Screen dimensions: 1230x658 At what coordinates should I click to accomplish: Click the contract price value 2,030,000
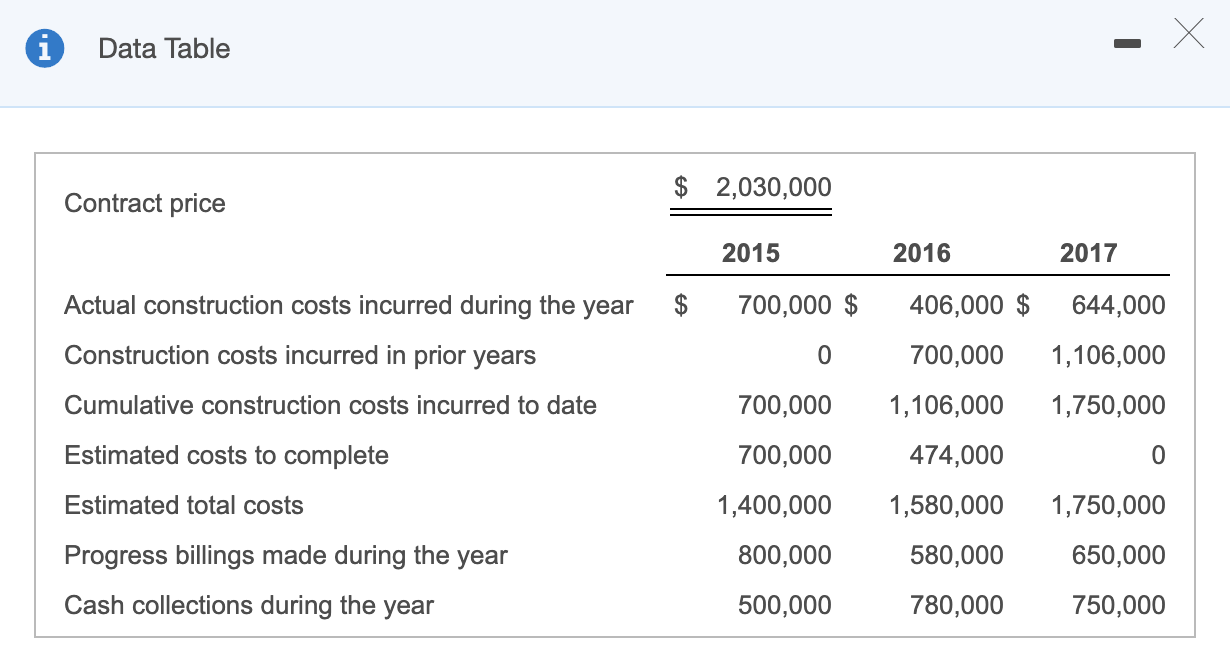[772, 187]
